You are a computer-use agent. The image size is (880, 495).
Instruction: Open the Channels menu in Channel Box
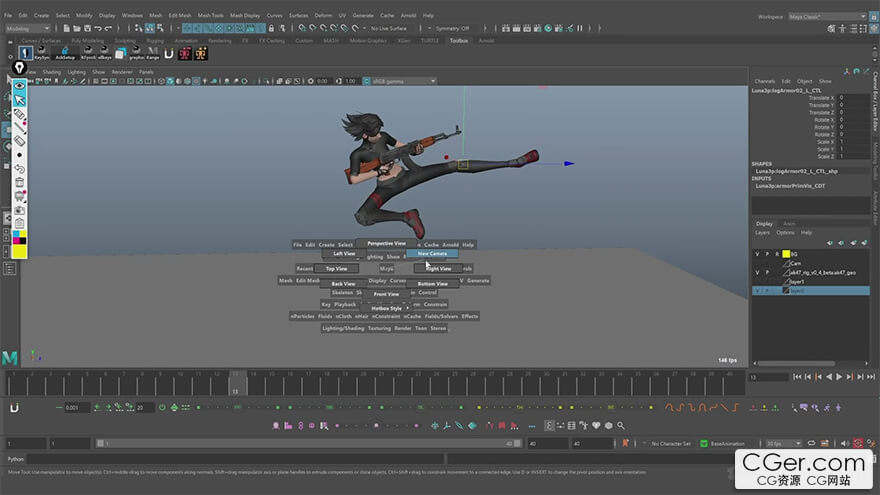[764, 81]
